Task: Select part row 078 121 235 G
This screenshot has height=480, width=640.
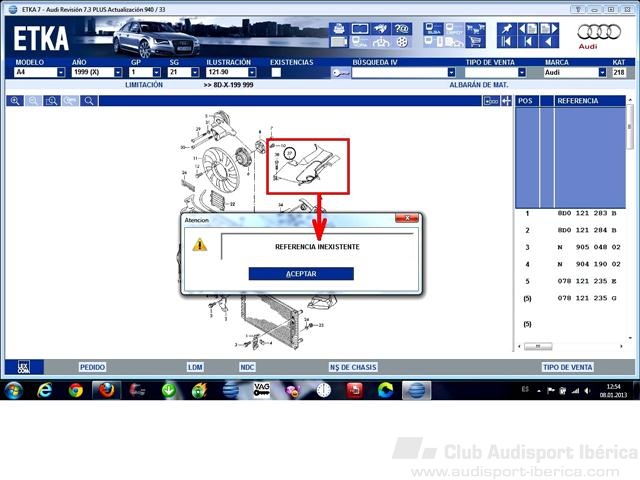Action: [x=570, y=298]
